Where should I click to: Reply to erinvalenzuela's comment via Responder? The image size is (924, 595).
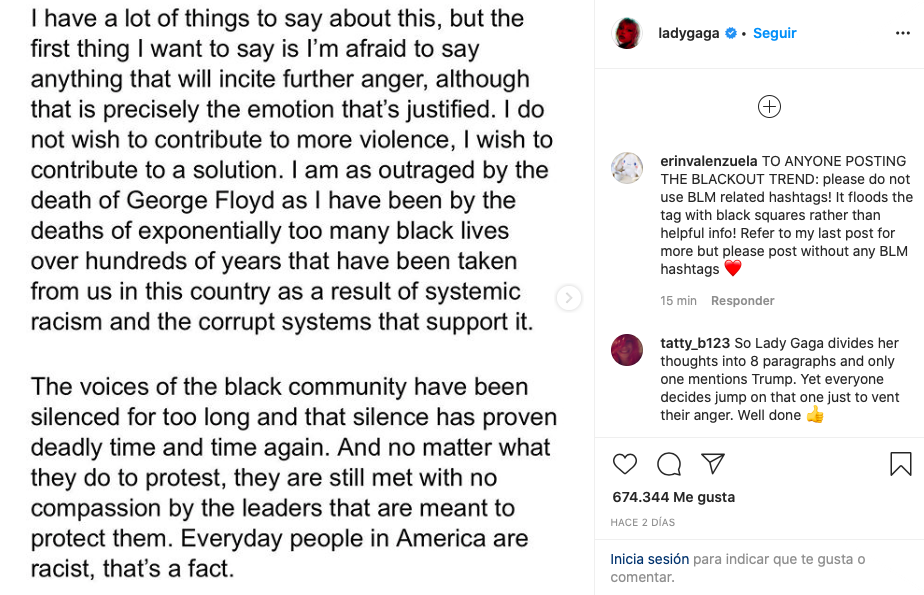743,301
